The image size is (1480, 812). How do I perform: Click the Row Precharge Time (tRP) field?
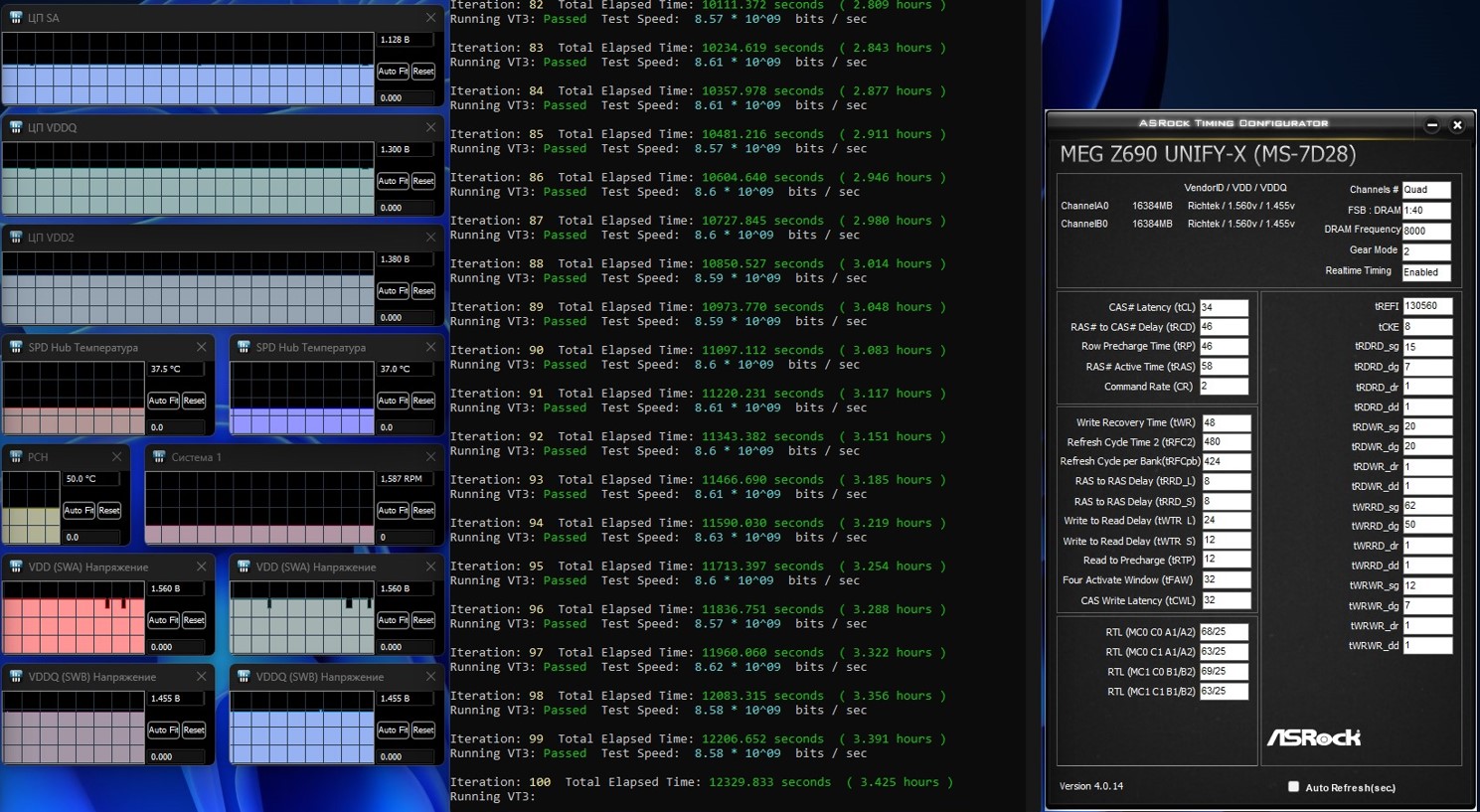click(1224, 347)
